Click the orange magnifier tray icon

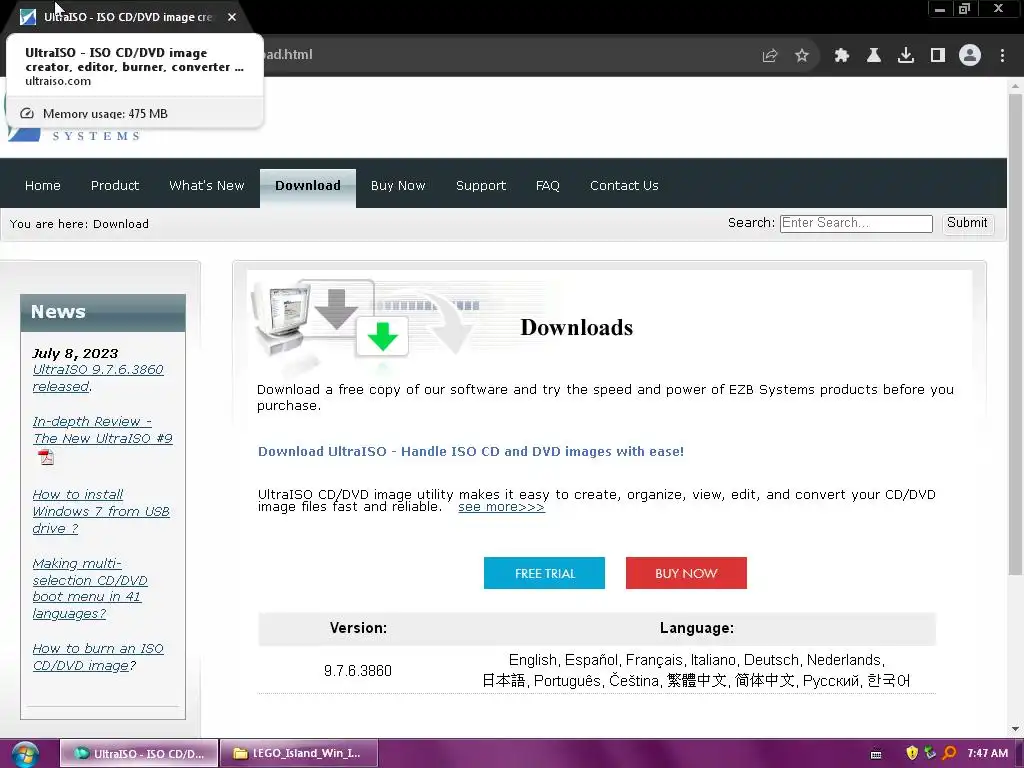click(949, 753)
